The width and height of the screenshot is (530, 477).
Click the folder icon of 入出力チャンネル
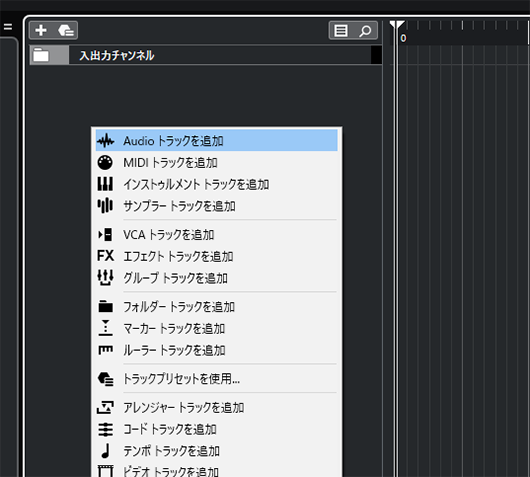(41, 55)
